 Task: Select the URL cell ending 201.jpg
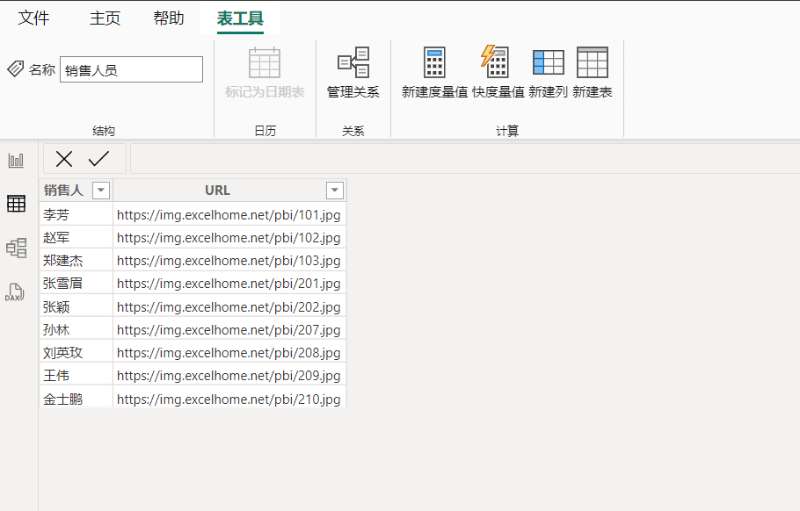(229, 284)
